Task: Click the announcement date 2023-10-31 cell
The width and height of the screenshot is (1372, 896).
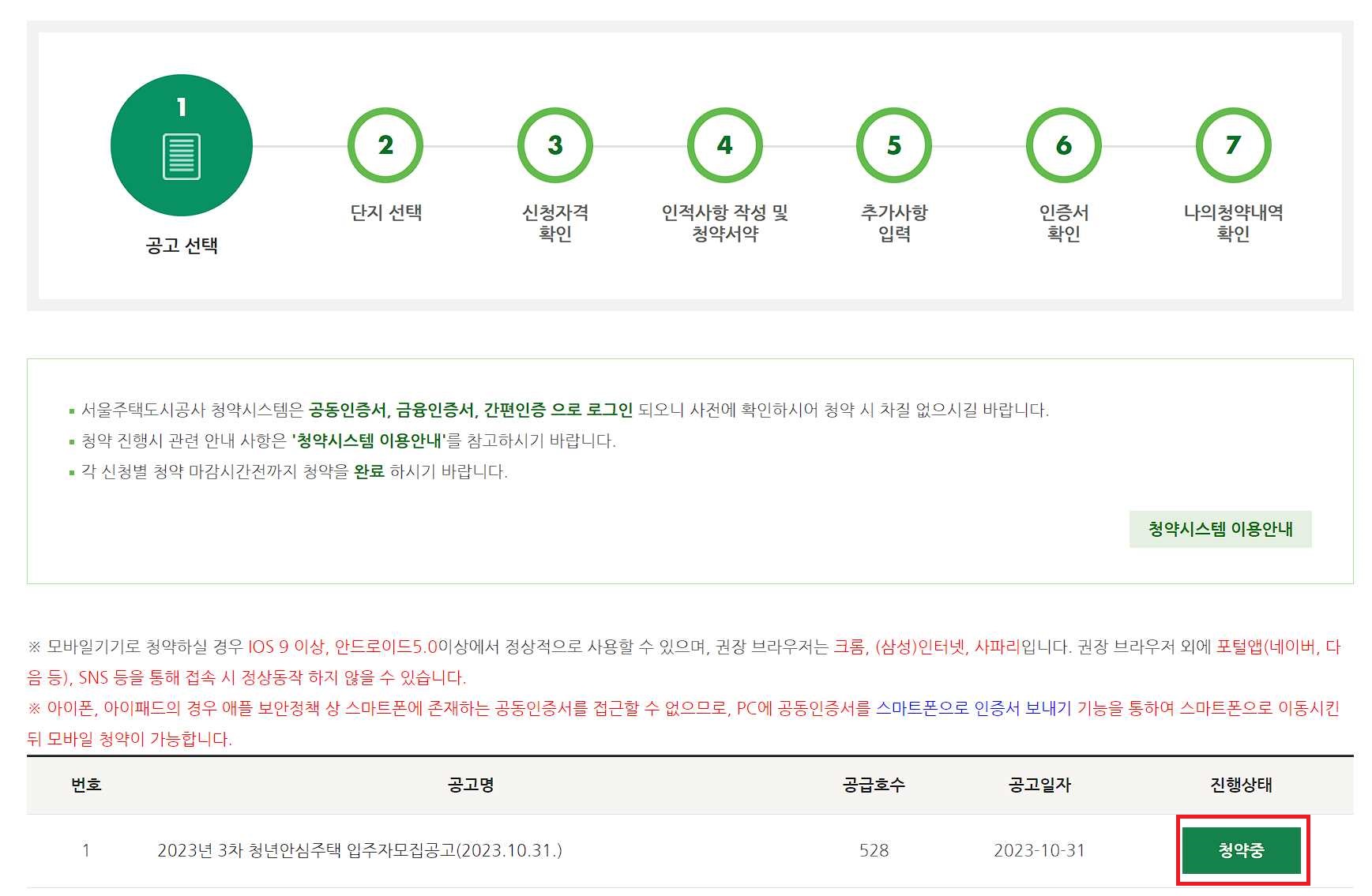Action: point(1039,850)
